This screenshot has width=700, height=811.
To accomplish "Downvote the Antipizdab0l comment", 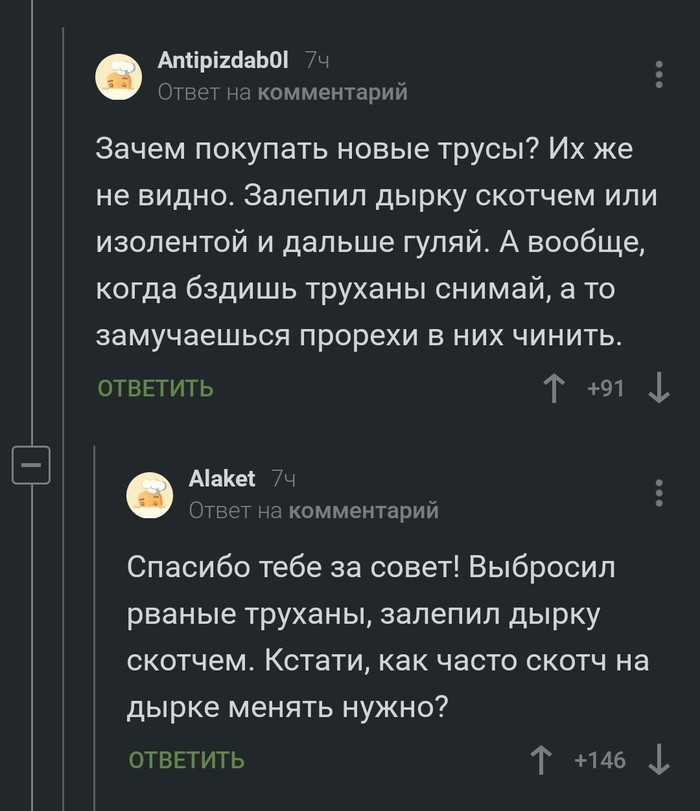I will pos(658,387).
